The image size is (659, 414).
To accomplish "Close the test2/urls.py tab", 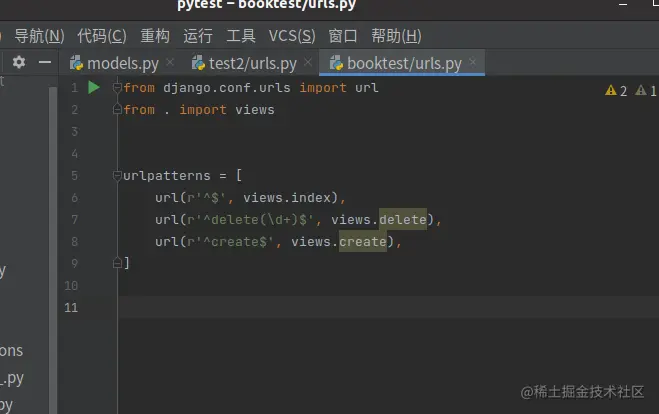I will point(308,63).
